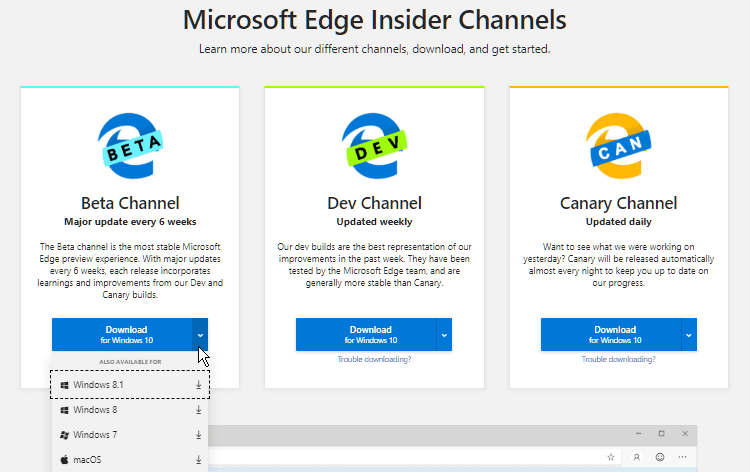750x472 pixels.
Task: Close the preview browser window
Action: [x=685, y=433]
